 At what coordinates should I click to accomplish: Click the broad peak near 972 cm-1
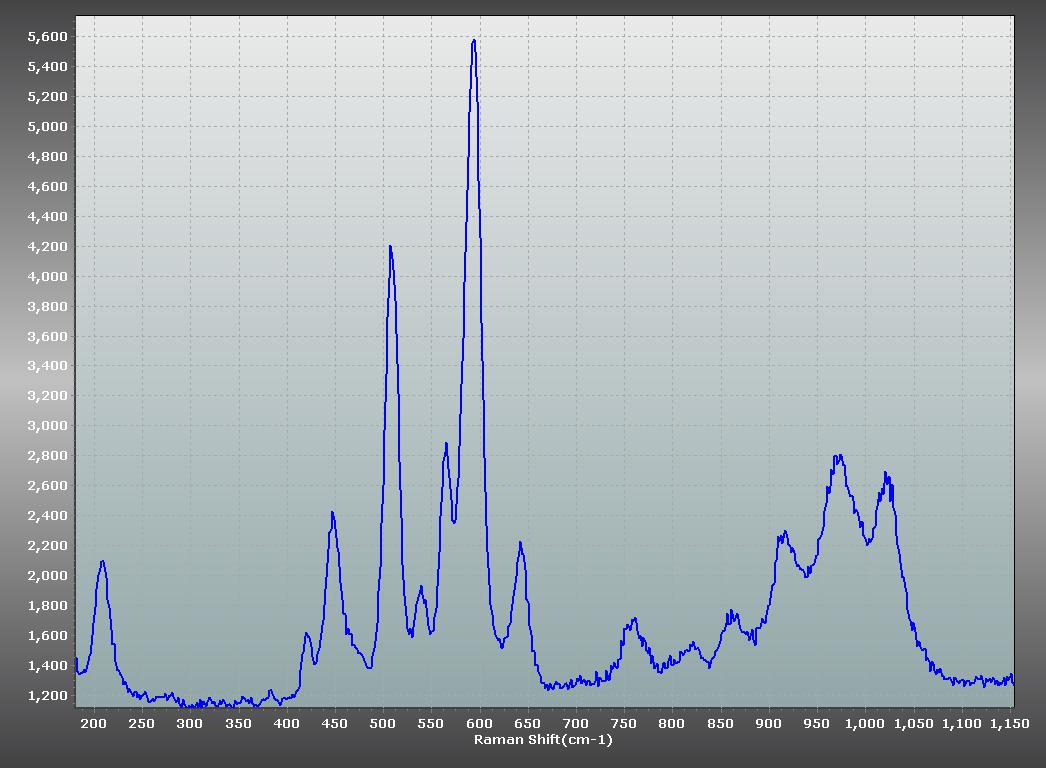coord(839,457)
